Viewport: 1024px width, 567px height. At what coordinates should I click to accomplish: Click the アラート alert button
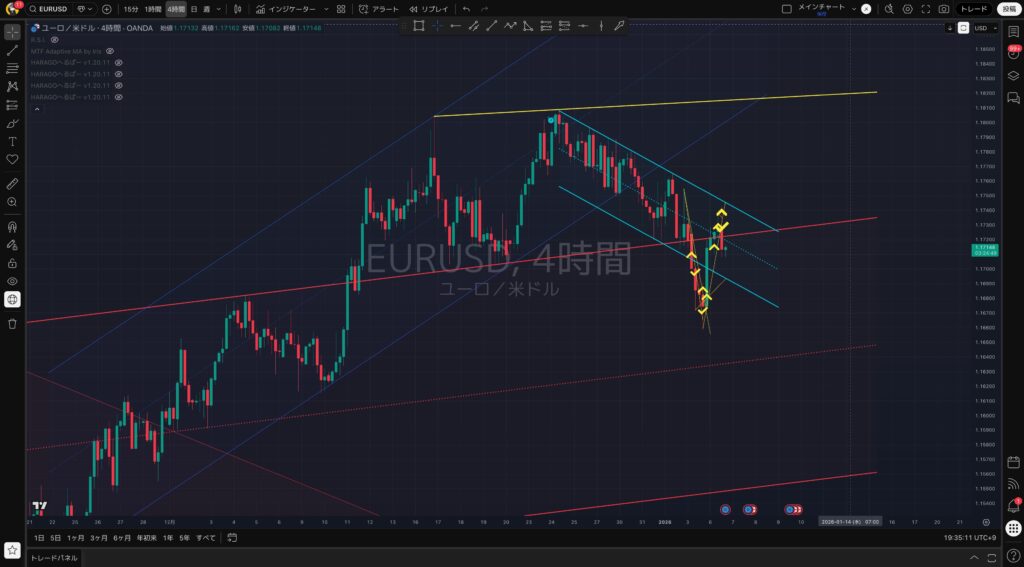click(x=379, y=9)
